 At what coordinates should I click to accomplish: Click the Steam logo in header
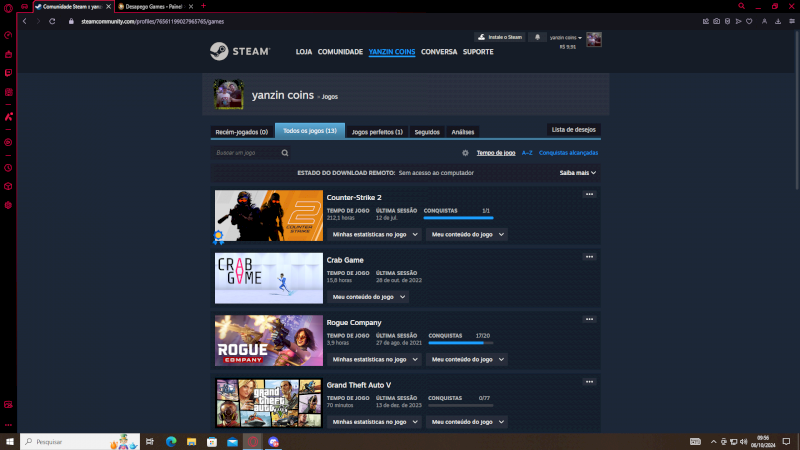point(240,51)
